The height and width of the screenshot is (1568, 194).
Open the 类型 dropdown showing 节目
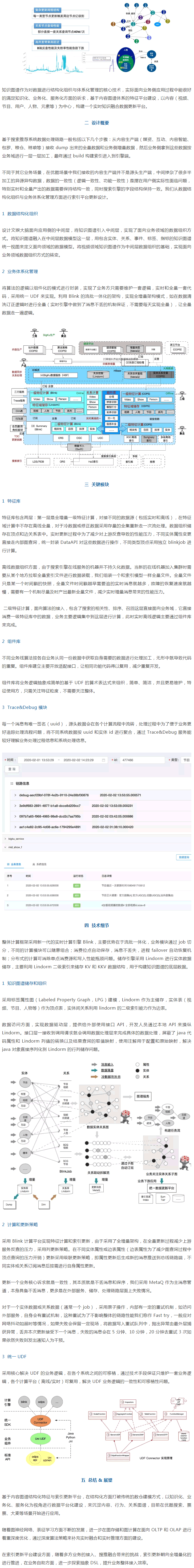185,760
